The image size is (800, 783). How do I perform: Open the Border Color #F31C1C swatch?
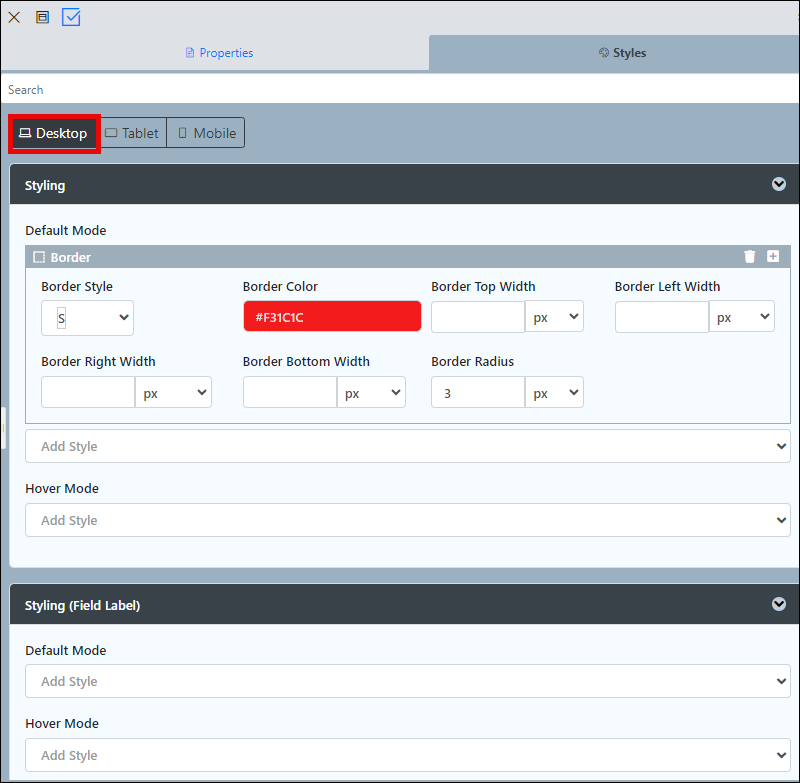coord(332,316)
